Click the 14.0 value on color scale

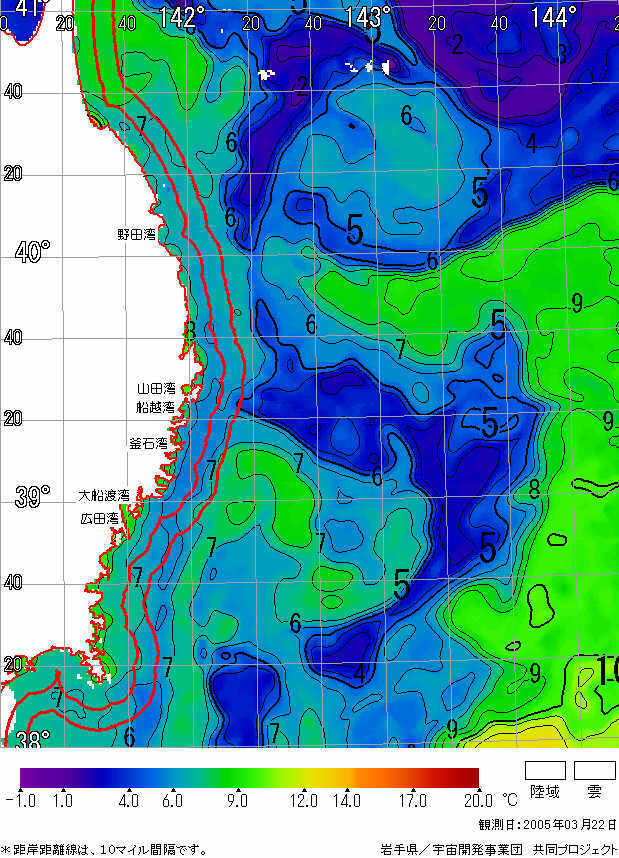348,801
